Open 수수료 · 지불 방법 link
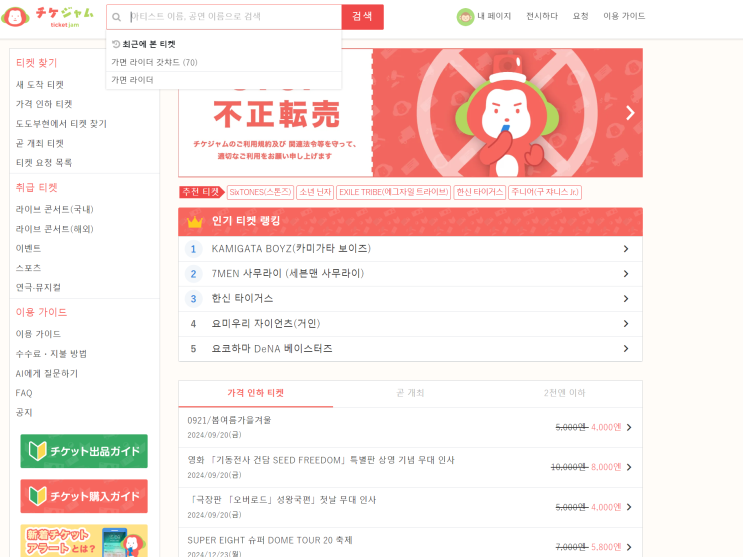The width and height of the screenshot is (743, 557). point(51,354)
